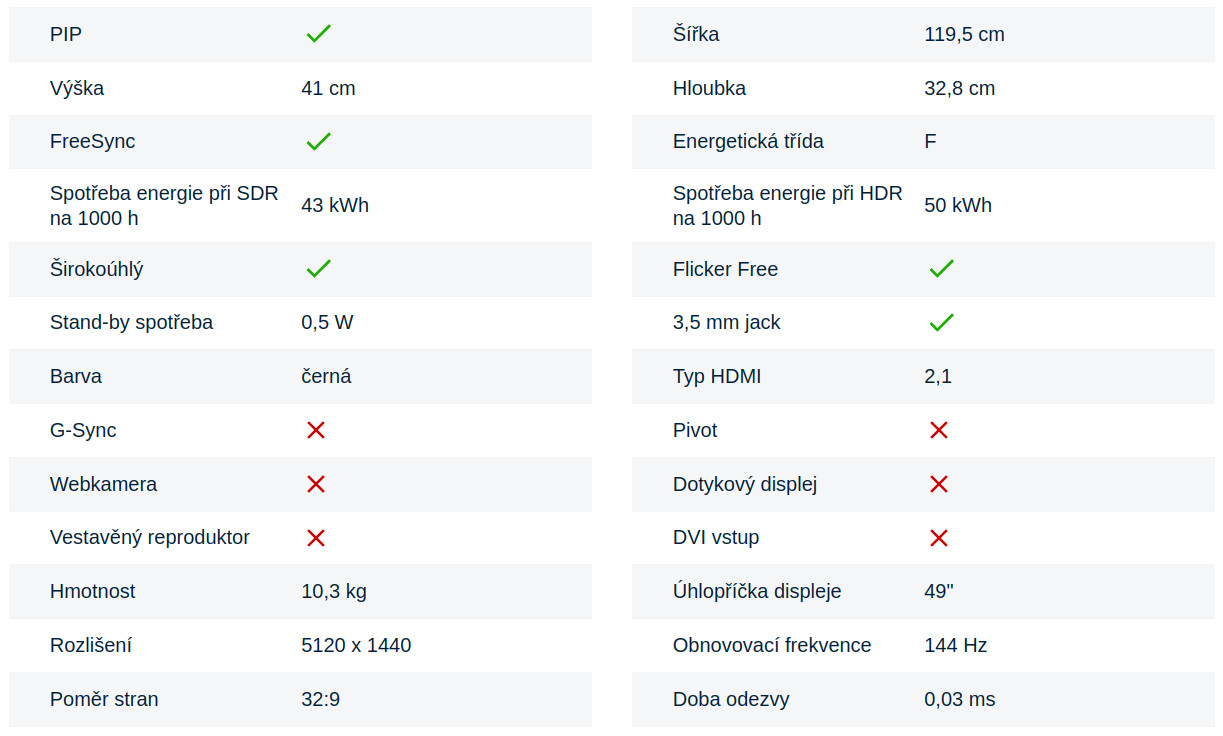Click the Barva value černá
The image size is (1223, 736).
tap(326, 377)
